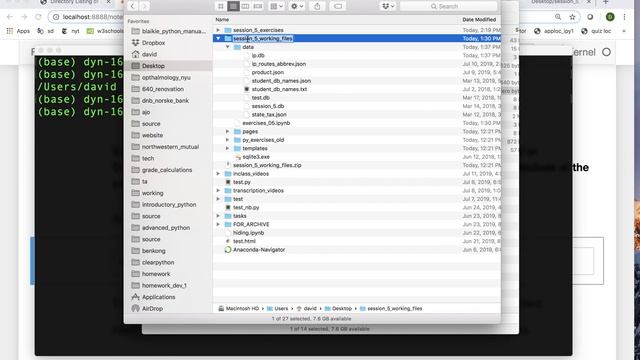This screenshot has width=640, height=360.
Task: Select the test.py file icon
Action: point(228,182)
